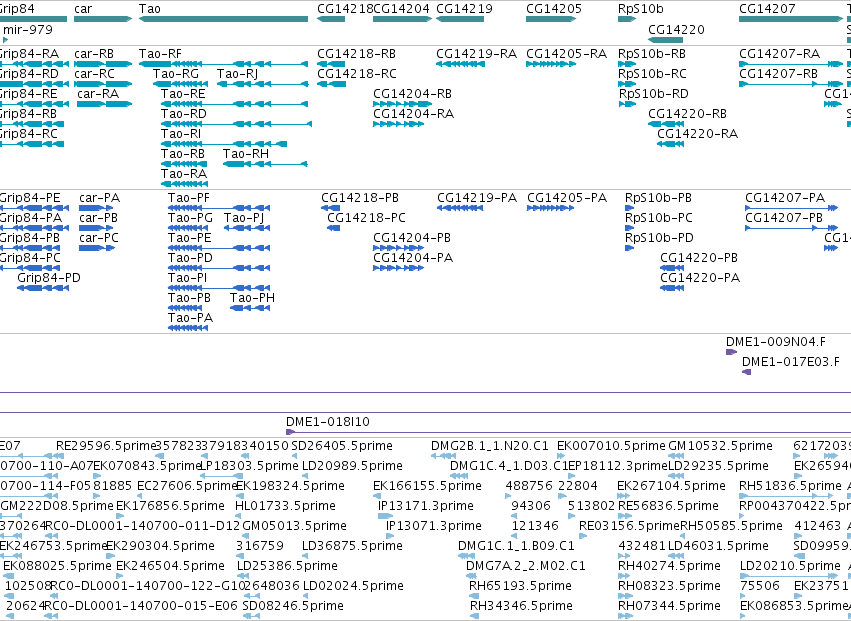Open protein label Tao-PF
Viewport: 851px width, 621px height.
pyautogui.click(x=188, y=198)
